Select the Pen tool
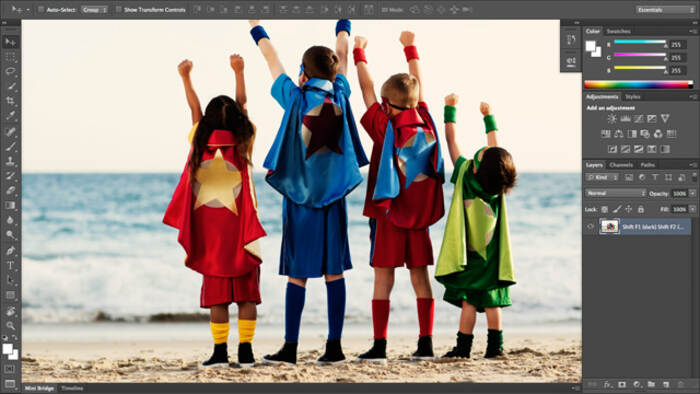 (10, 250)
